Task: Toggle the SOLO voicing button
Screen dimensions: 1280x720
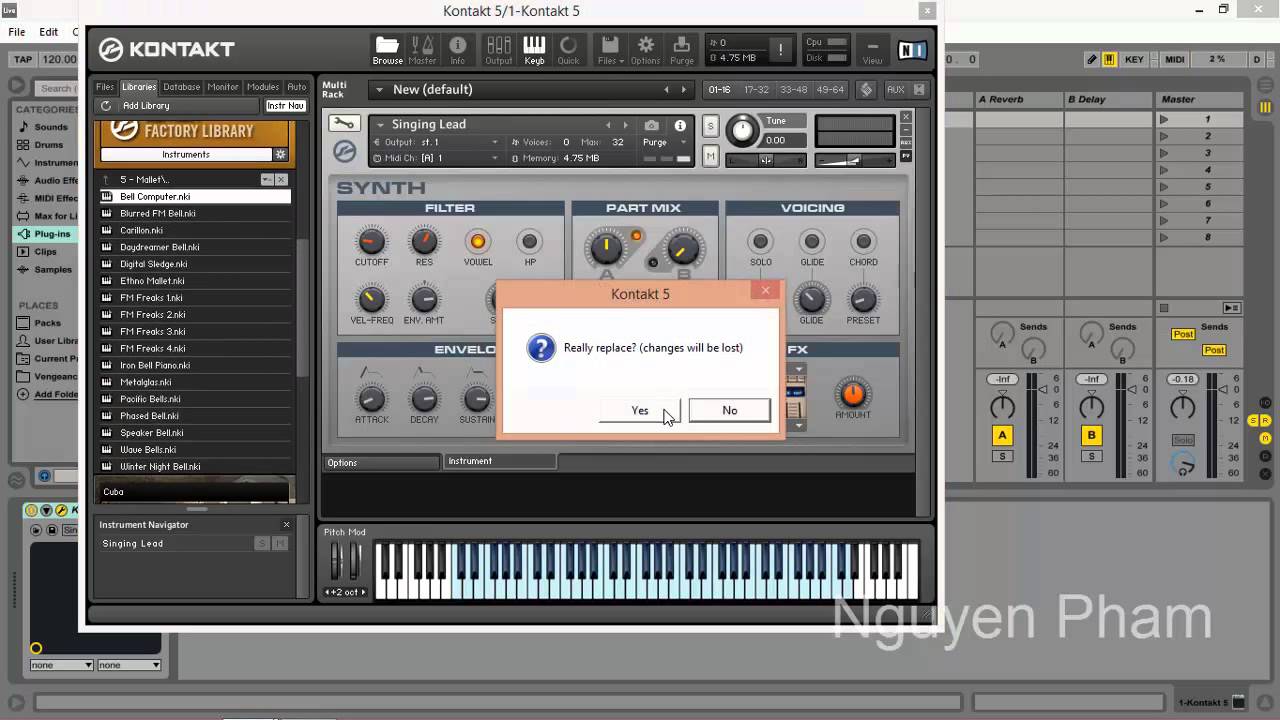Action: [x=760, y=241]
